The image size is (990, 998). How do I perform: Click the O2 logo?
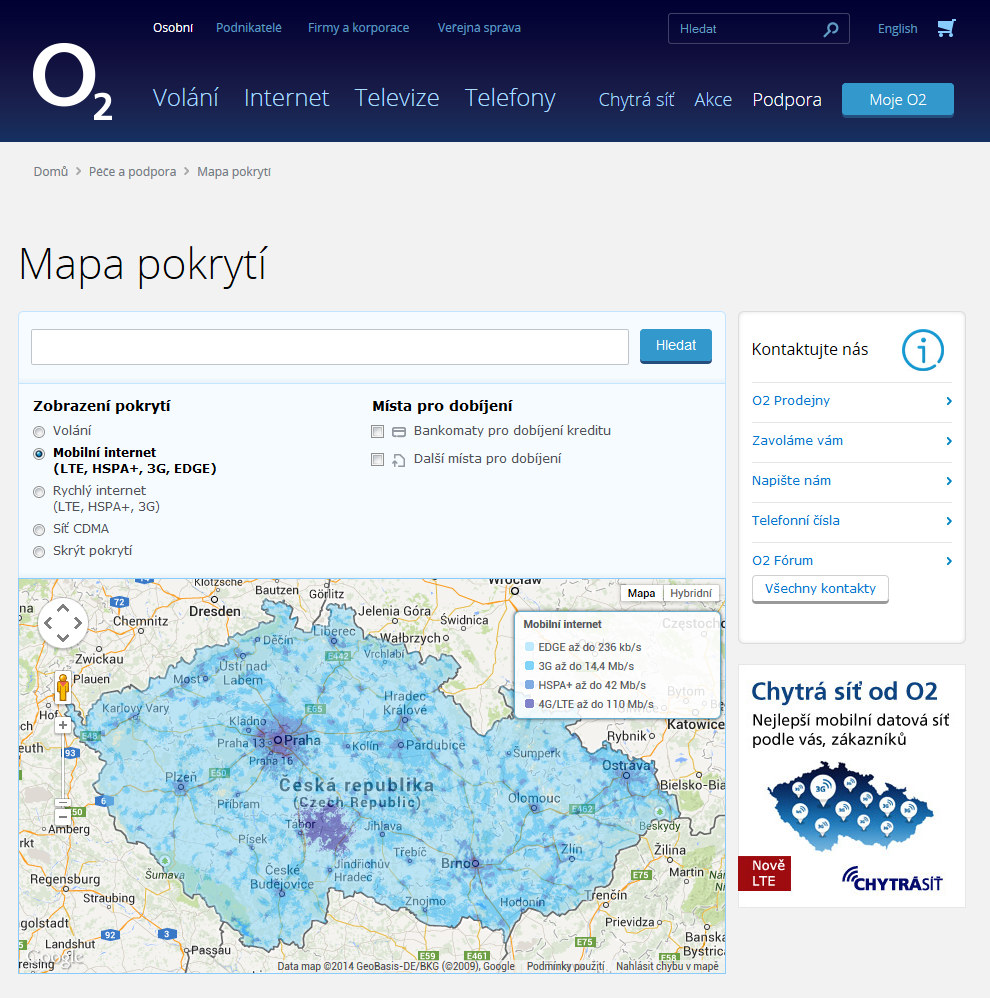click(73, 81)
